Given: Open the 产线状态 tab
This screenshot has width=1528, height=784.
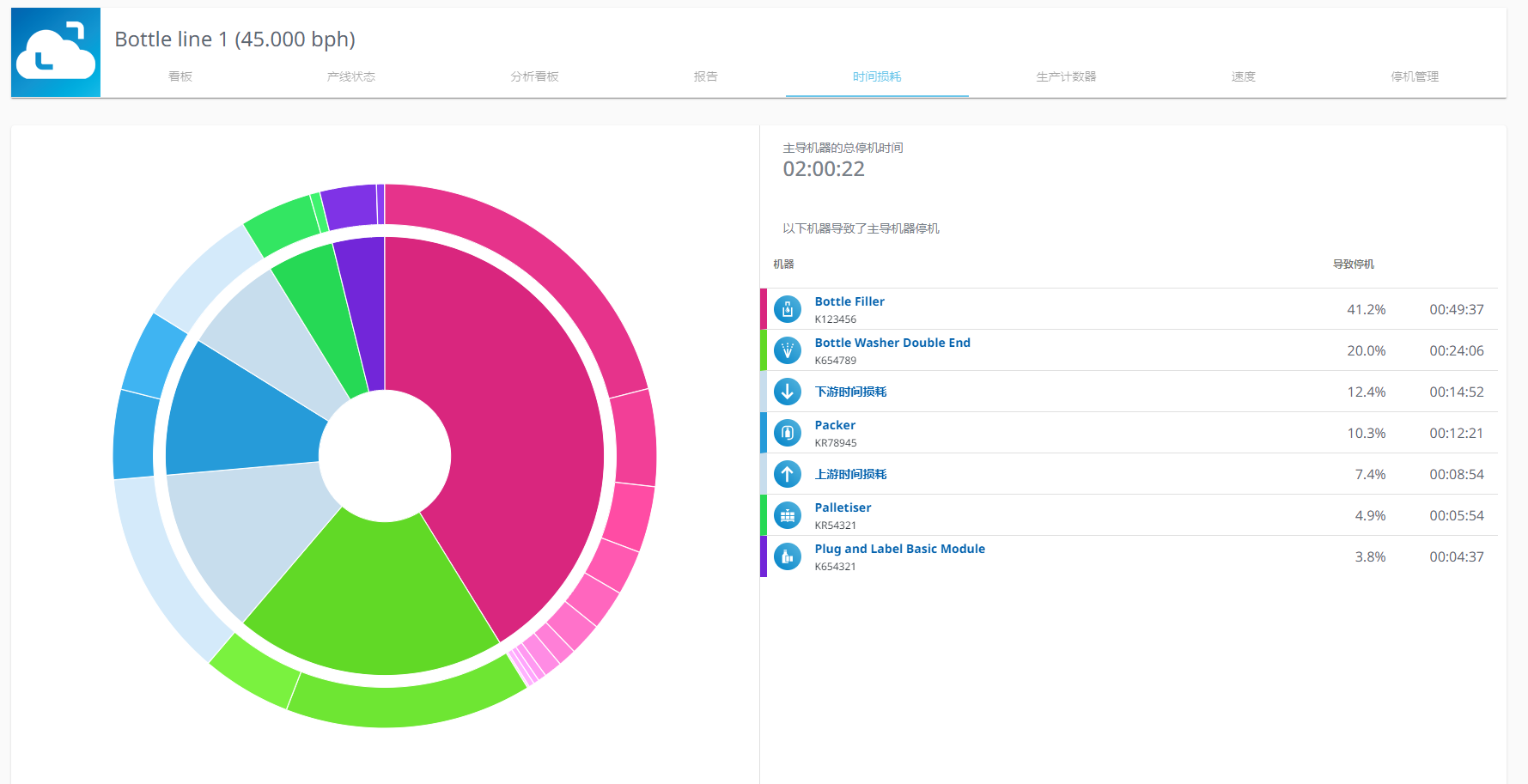Looking at the screenshot, I should [350, 76].
